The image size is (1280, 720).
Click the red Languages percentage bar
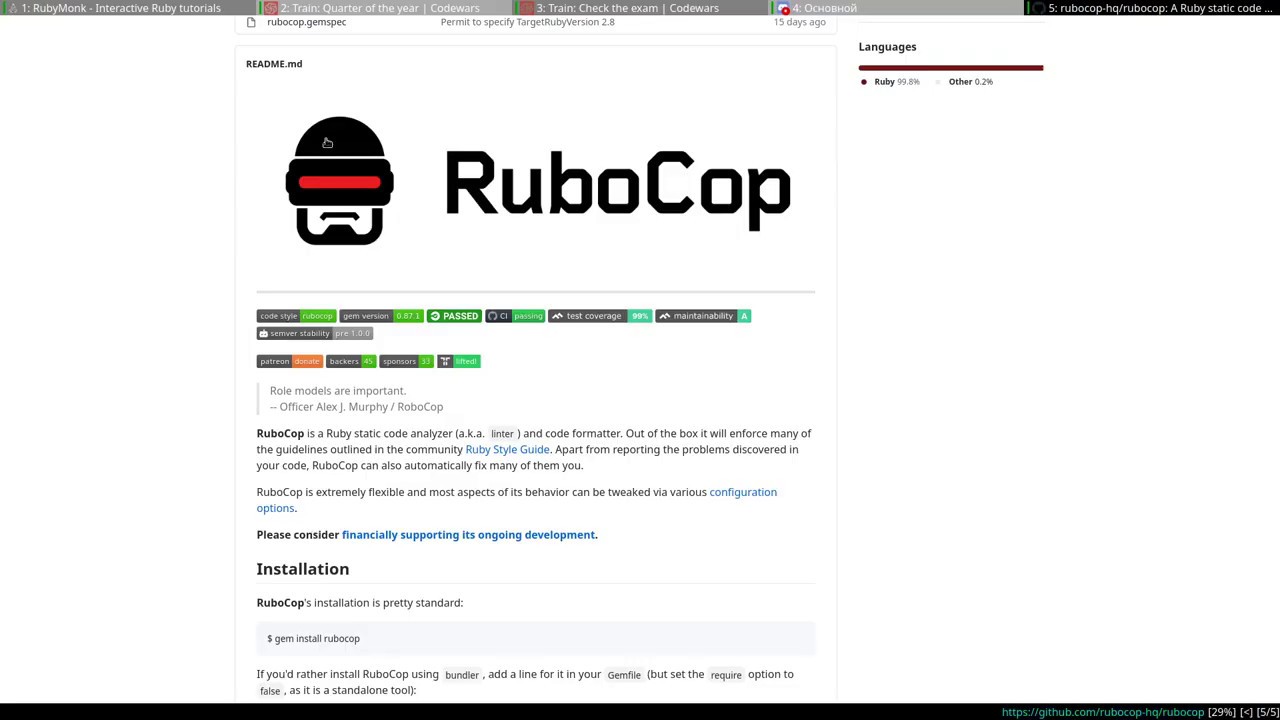(950, 68)
